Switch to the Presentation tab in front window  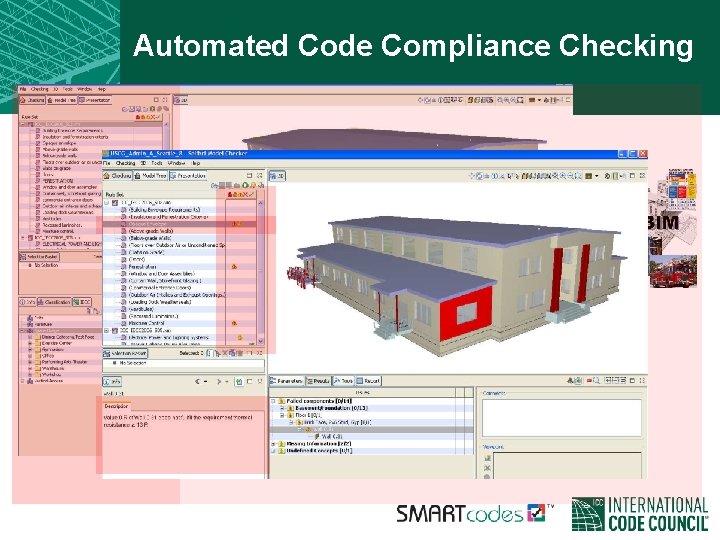click(x=188, y=176)
